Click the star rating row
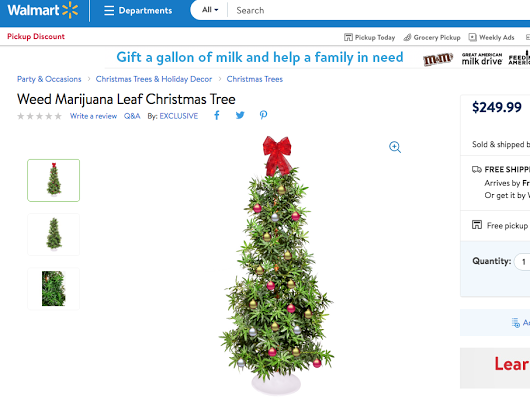The width and height of the screenshot is (530, 402). coord(40,116)
